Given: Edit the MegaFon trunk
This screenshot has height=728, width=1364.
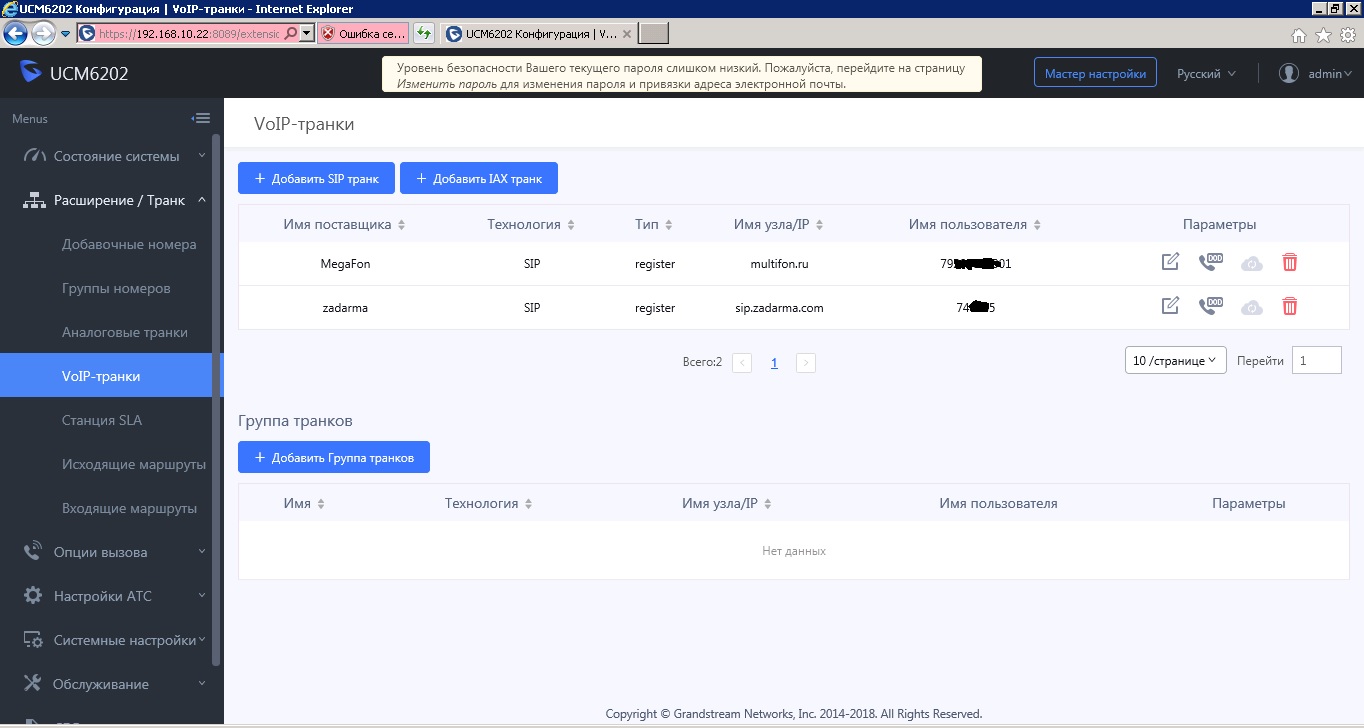Looking at the screenshot, I should point(1170,262).
